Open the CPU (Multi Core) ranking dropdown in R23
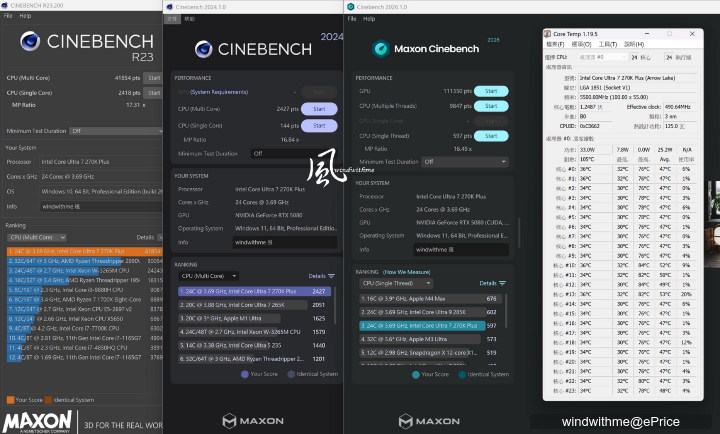 [x=37, y=237]
